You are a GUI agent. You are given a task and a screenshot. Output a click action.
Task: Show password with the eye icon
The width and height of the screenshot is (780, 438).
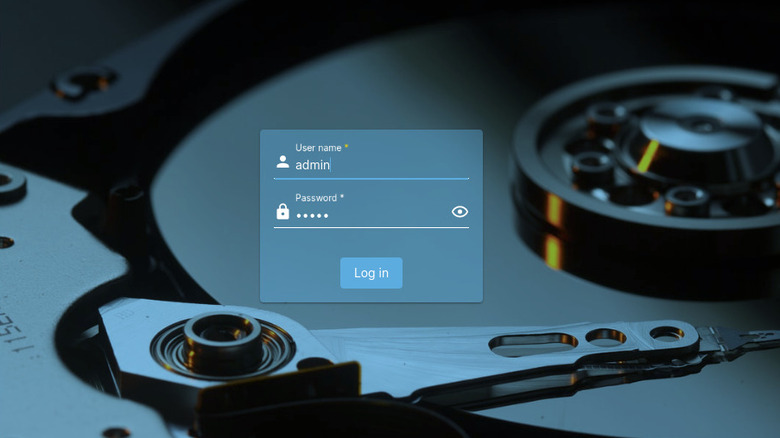(x=460, y=212)
